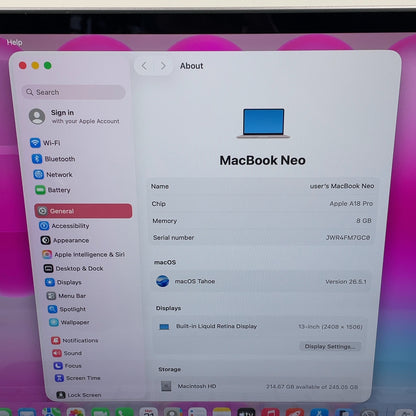Go back with the left chevron

(144, 66)
